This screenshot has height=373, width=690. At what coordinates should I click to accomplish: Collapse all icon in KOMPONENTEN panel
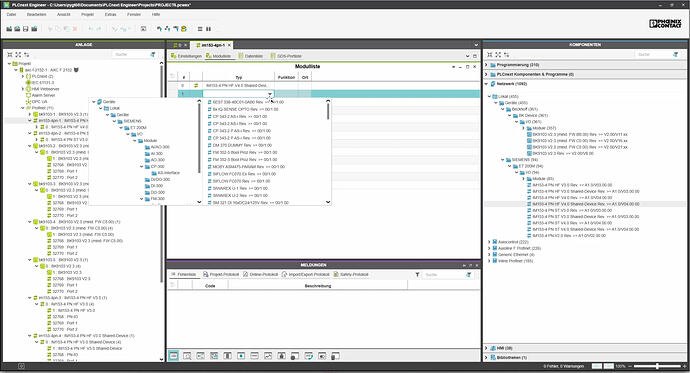489,55
